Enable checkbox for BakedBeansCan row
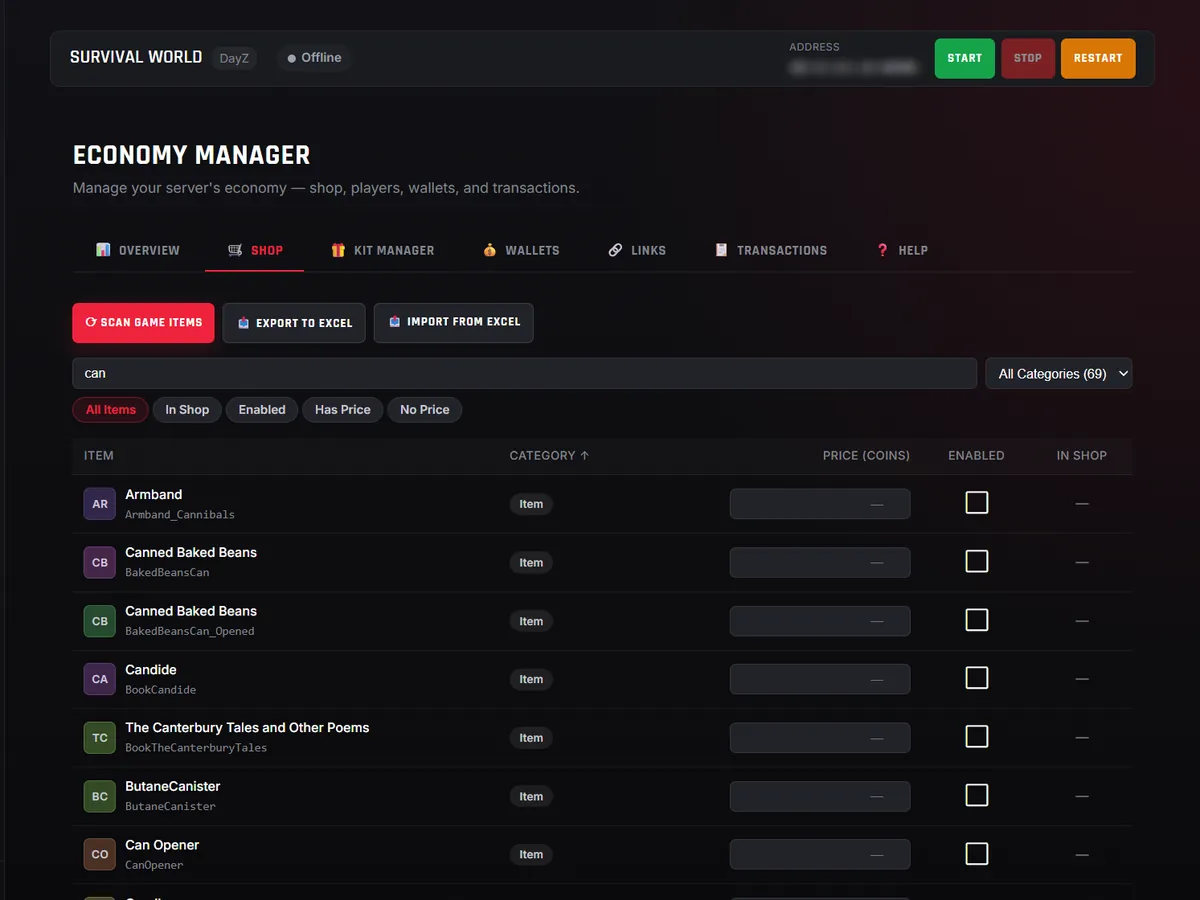The width and height of the screenshot is (1200, 900). [x=977, y=561]
